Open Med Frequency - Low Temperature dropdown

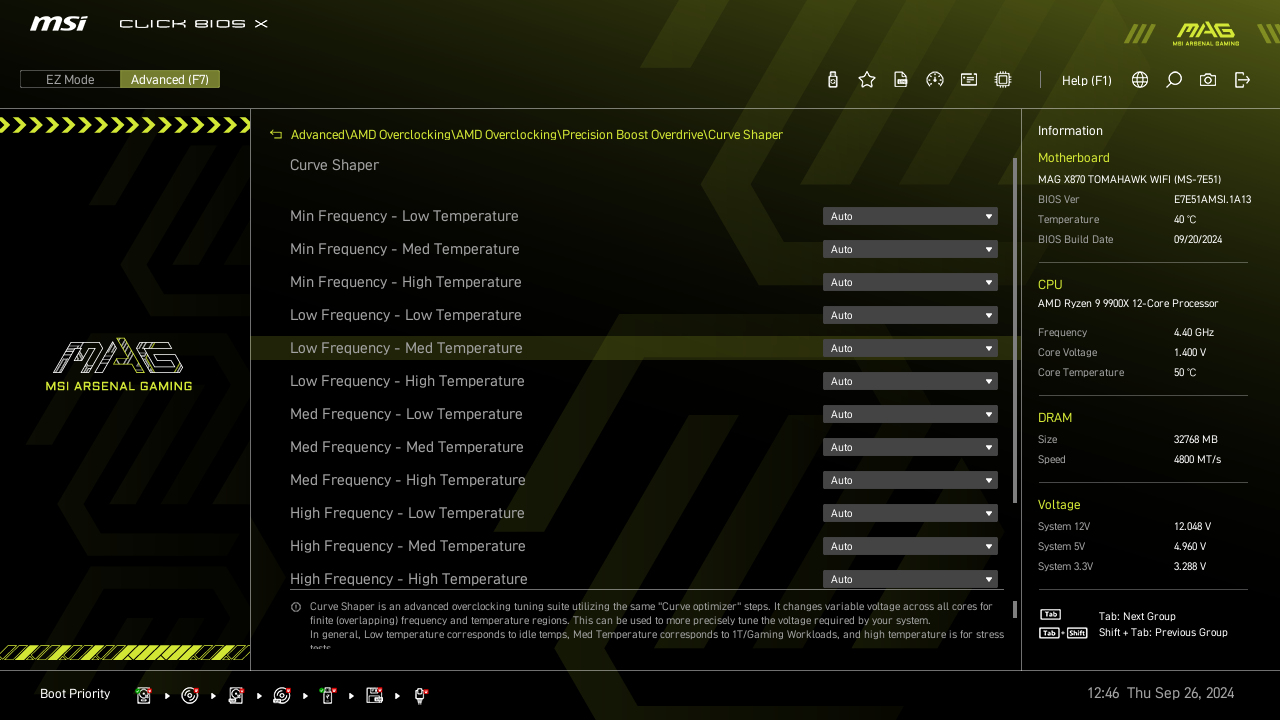910,414
